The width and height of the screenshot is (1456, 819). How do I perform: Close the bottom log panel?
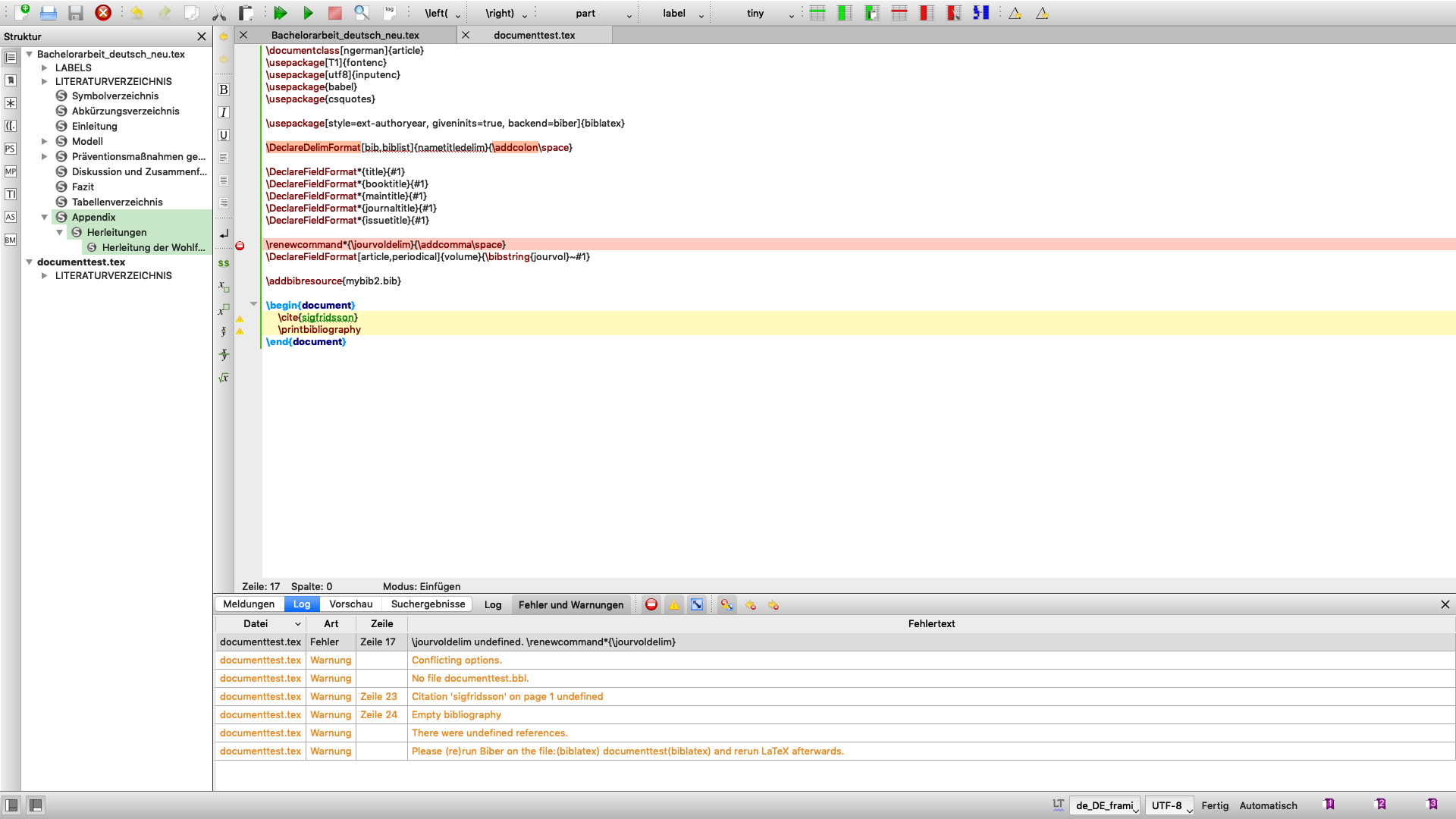click(1445, 604)
